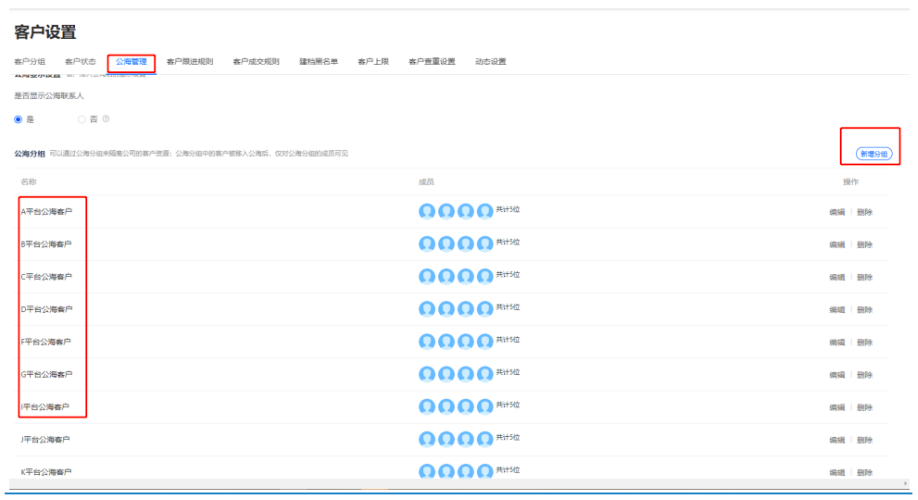This screenshot has height=500, width=918.
Task: Click last member avatar in J平台公海客户 row
Action: 485,439
